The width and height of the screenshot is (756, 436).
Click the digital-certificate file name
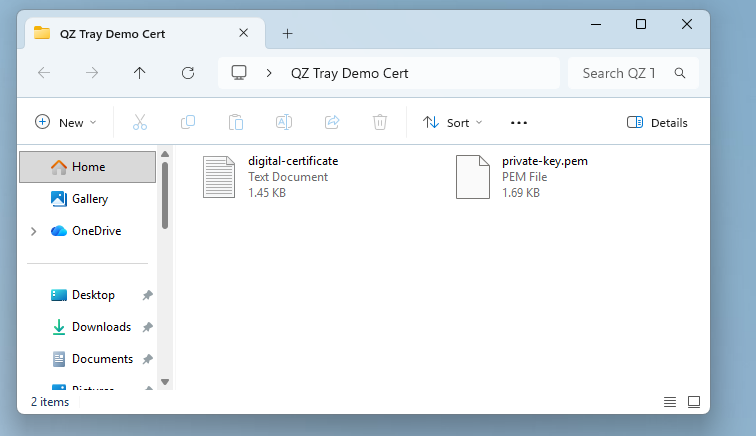(293, 161)
